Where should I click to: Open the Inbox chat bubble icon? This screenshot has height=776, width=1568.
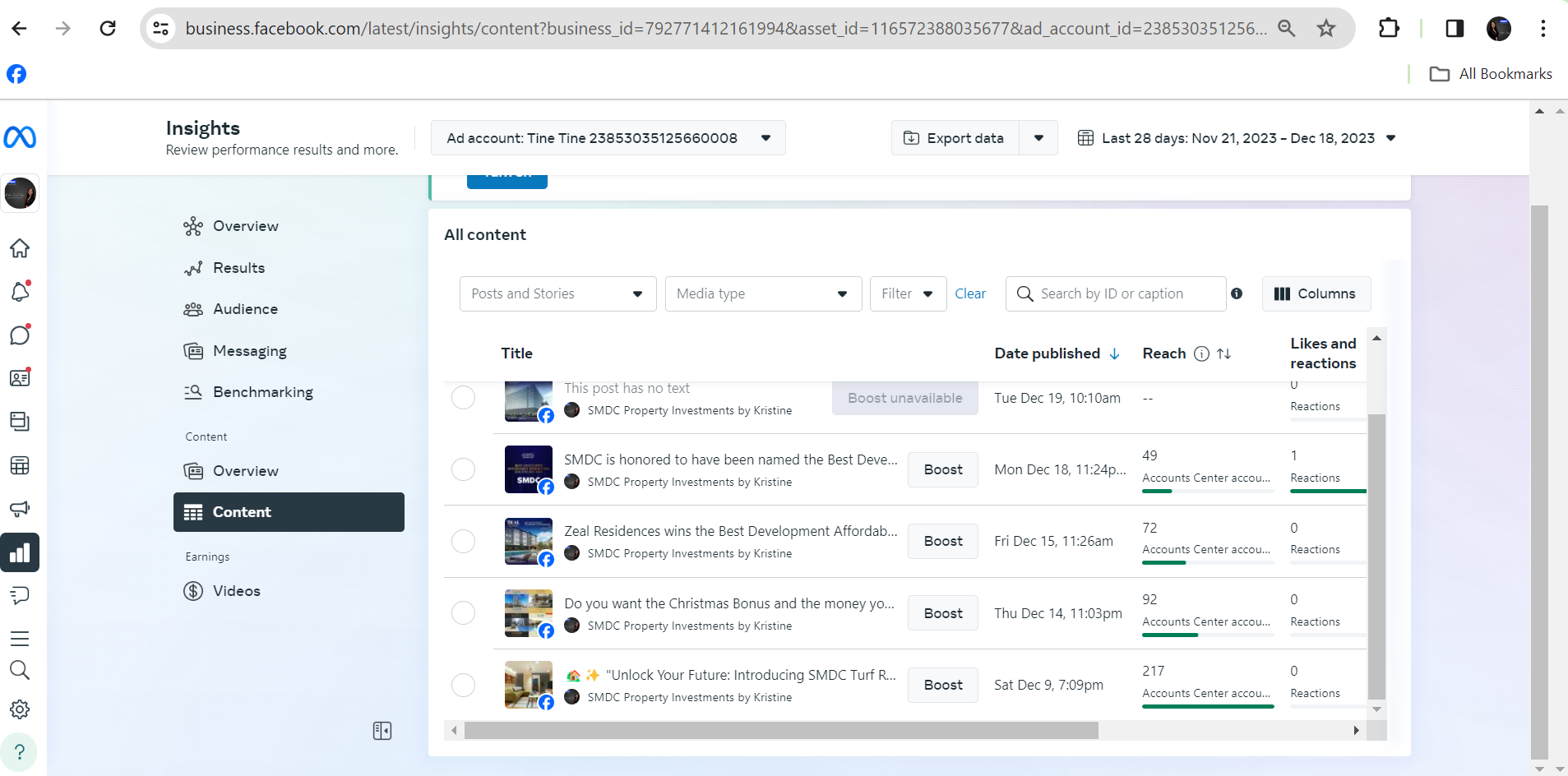(x=20, y=335)
